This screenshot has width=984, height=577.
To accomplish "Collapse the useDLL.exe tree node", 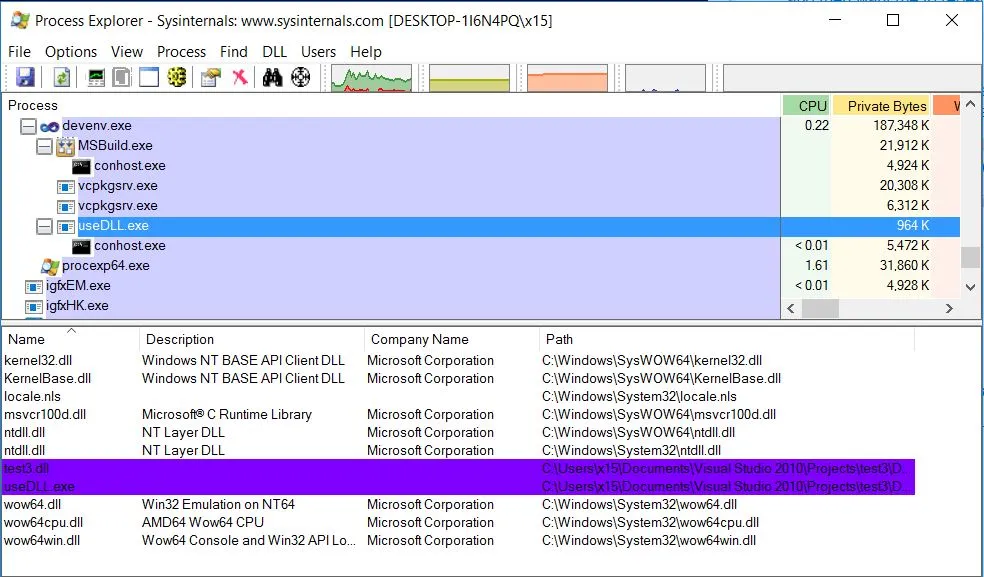I will (x=44, y=226).
